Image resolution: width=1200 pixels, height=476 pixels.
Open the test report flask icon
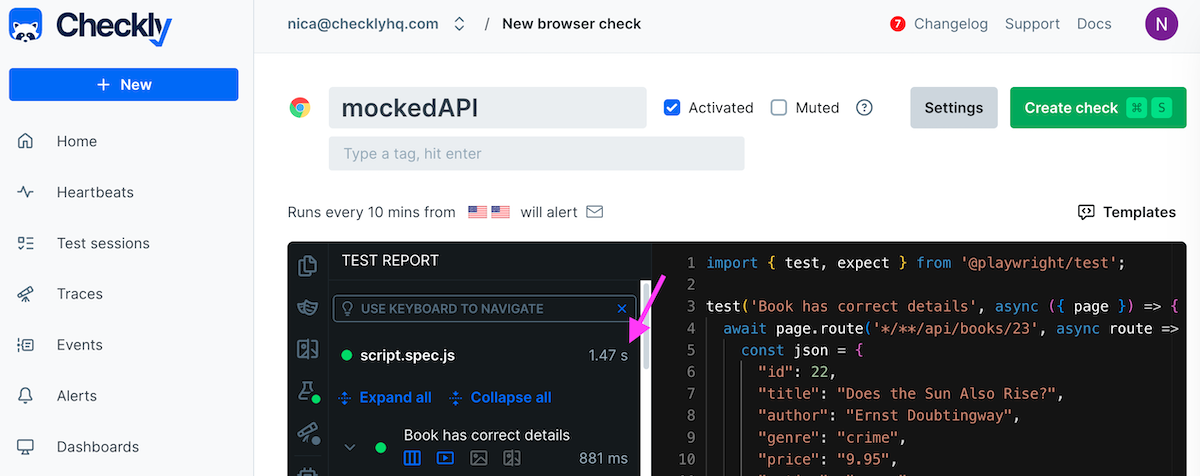tap(308, 391)
